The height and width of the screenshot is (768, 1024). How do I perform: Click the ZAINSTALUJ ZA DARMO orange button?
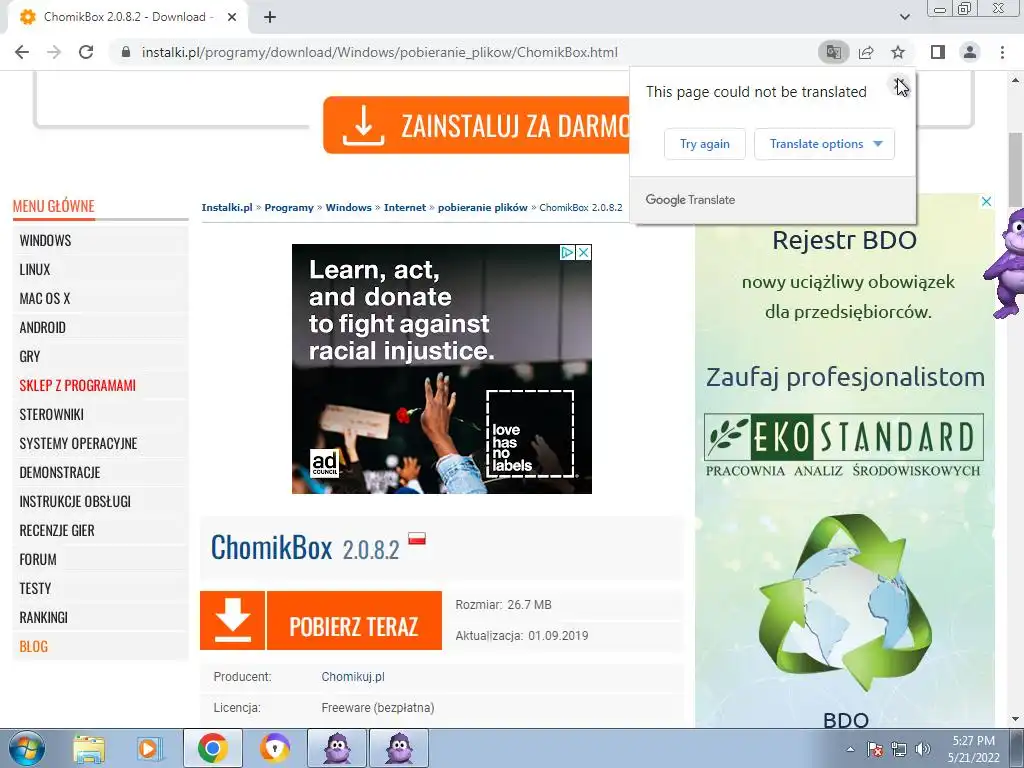477,125
